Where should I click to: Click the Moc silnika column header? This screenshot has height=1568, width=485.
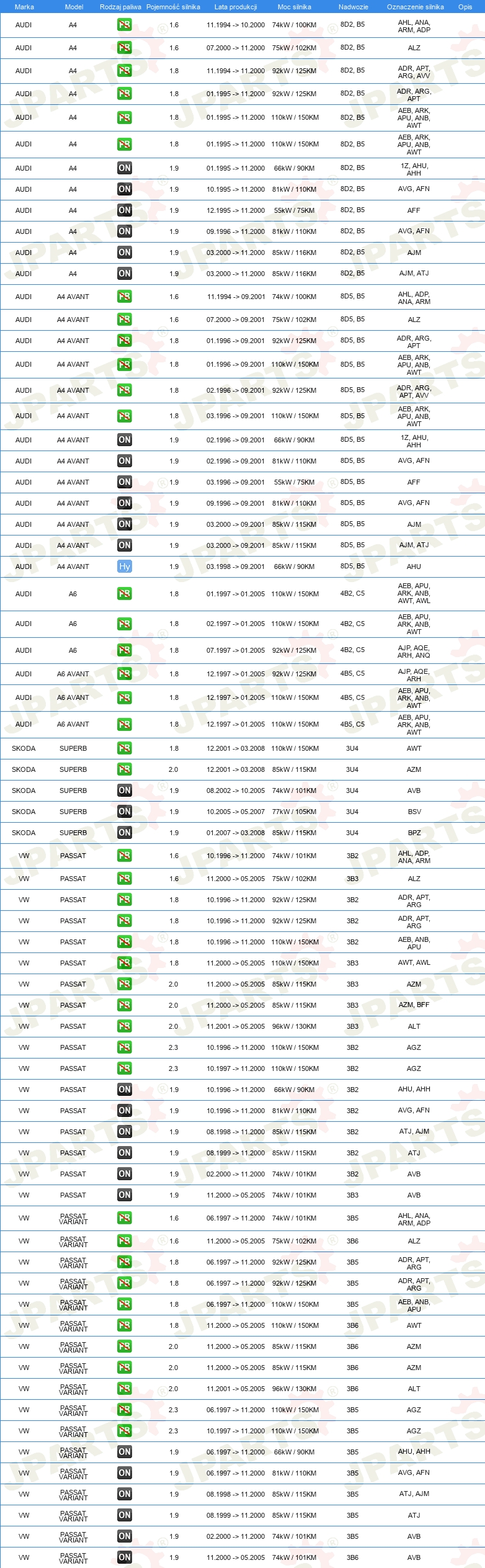pyautogui.click(x=295, y=7)
